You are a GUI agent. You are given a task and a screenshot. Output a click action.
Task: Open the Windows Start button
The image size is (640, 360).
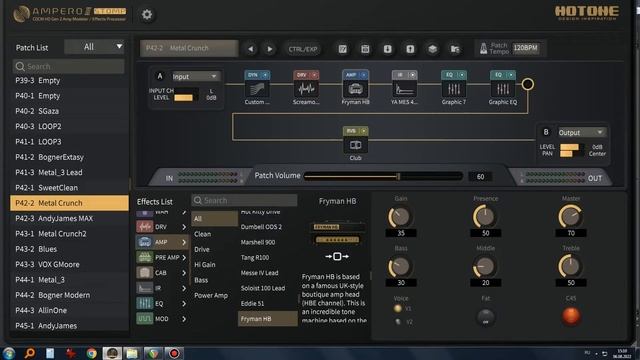(9, 353)
